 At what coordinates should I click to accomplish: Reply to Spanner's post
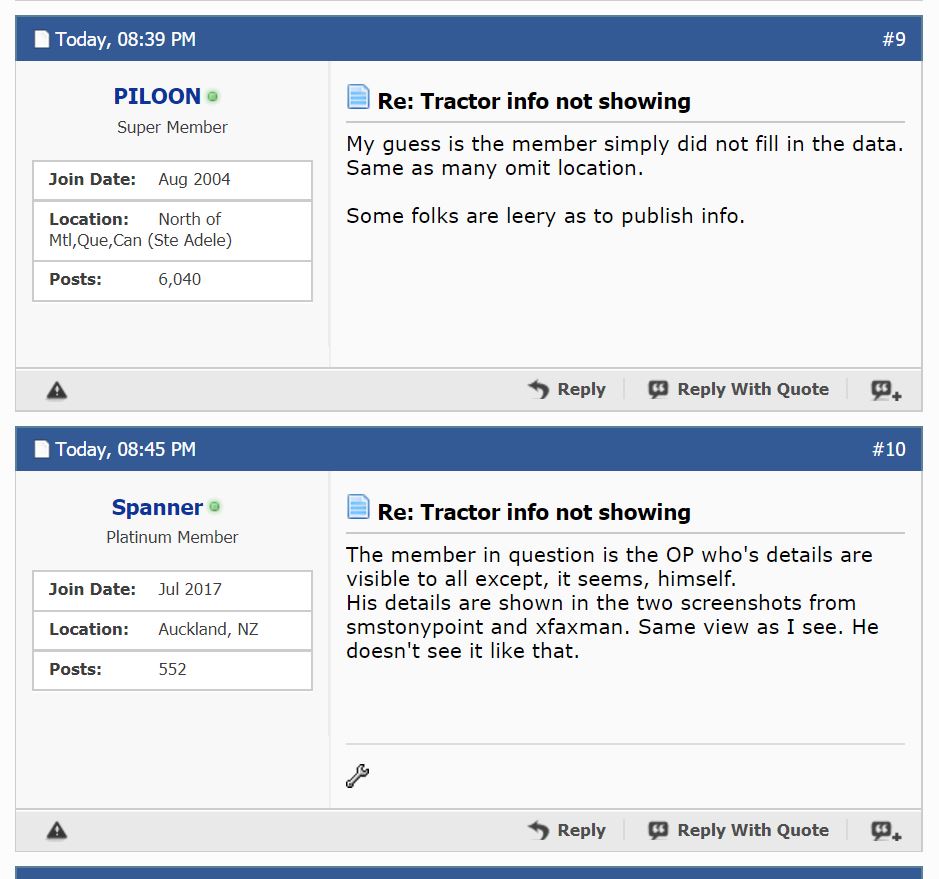coord(567,830)
